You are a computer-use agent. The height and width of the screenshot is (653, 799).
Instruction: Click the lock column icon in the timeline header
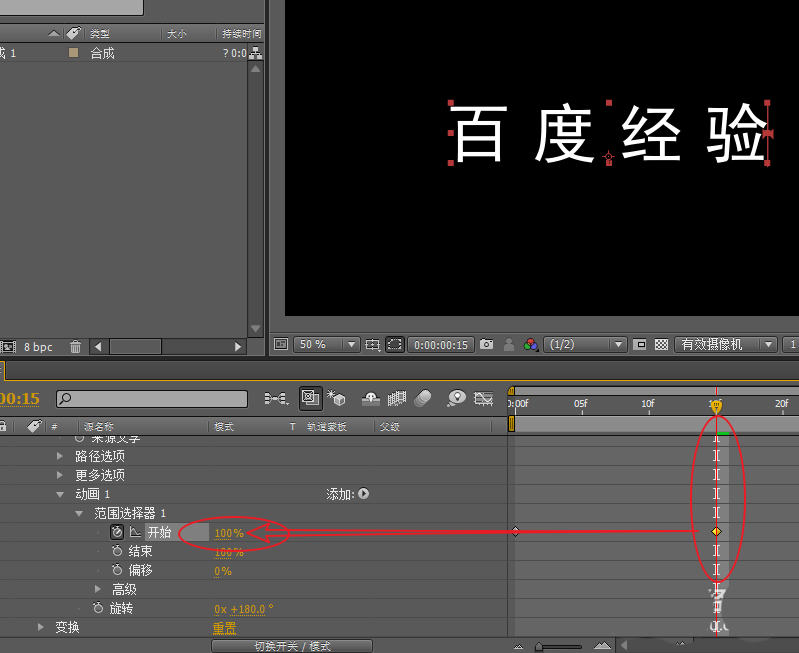tap(3, 426)
